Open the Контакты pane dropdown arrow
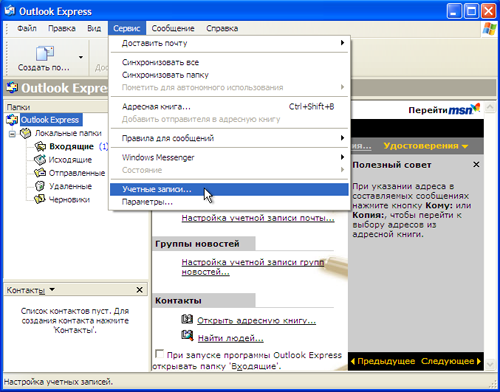 tap(52, 289)
